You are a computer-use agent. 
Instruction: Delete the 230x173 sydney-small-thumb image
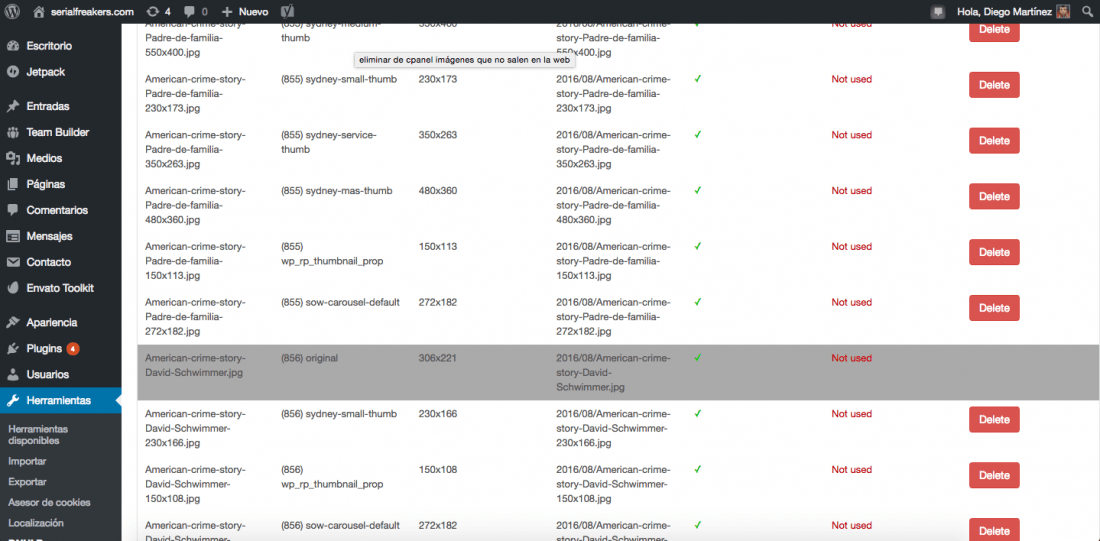pyautogui.click(x=994, y=85)
